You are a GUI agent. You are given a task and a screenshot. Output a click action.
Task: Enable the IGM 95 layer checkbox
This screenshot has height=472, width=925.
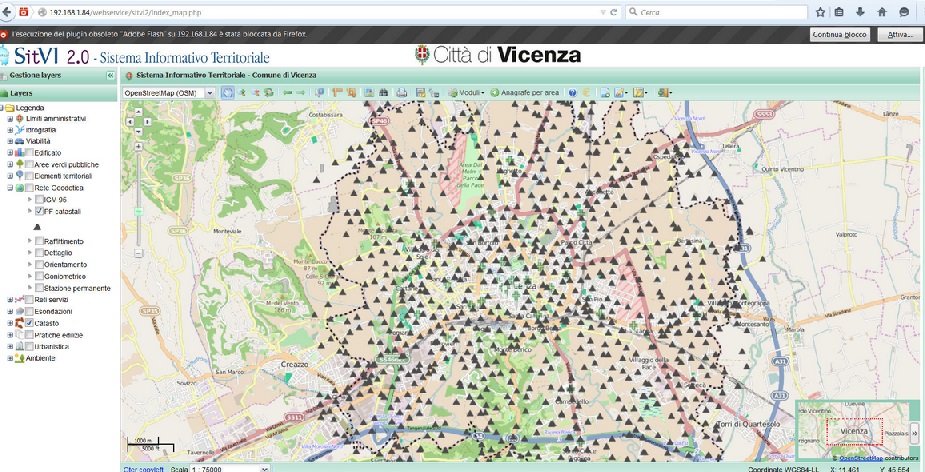coord(38,199)
